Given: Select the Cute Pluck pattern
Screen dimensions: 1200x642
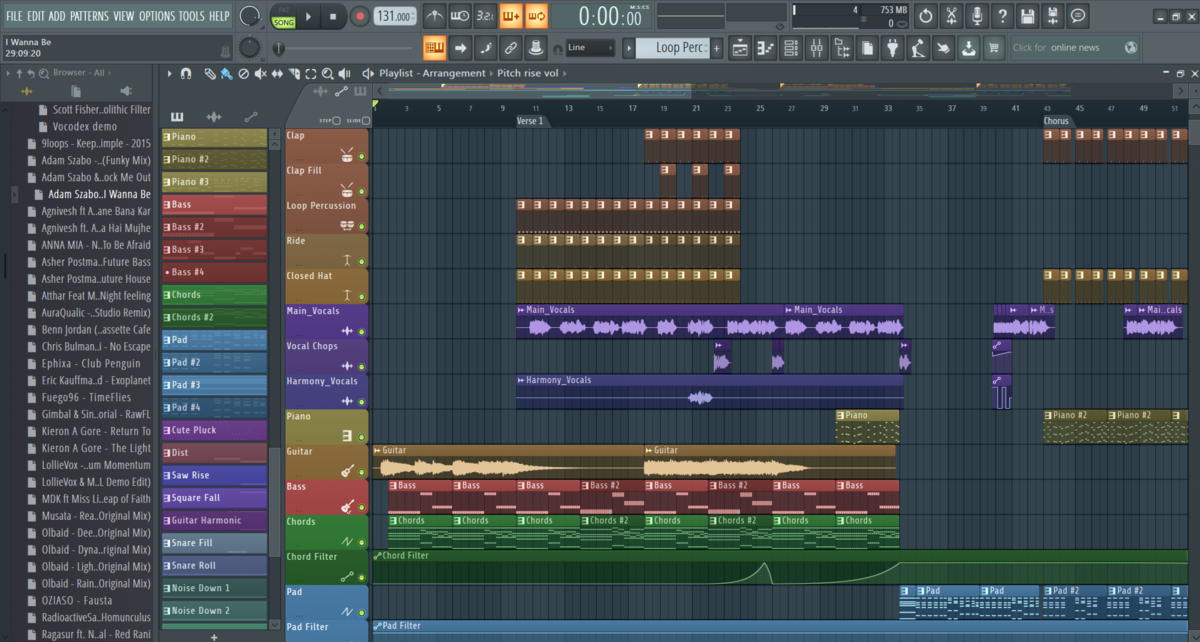Looking at the screenshot, I should (215, 430).
